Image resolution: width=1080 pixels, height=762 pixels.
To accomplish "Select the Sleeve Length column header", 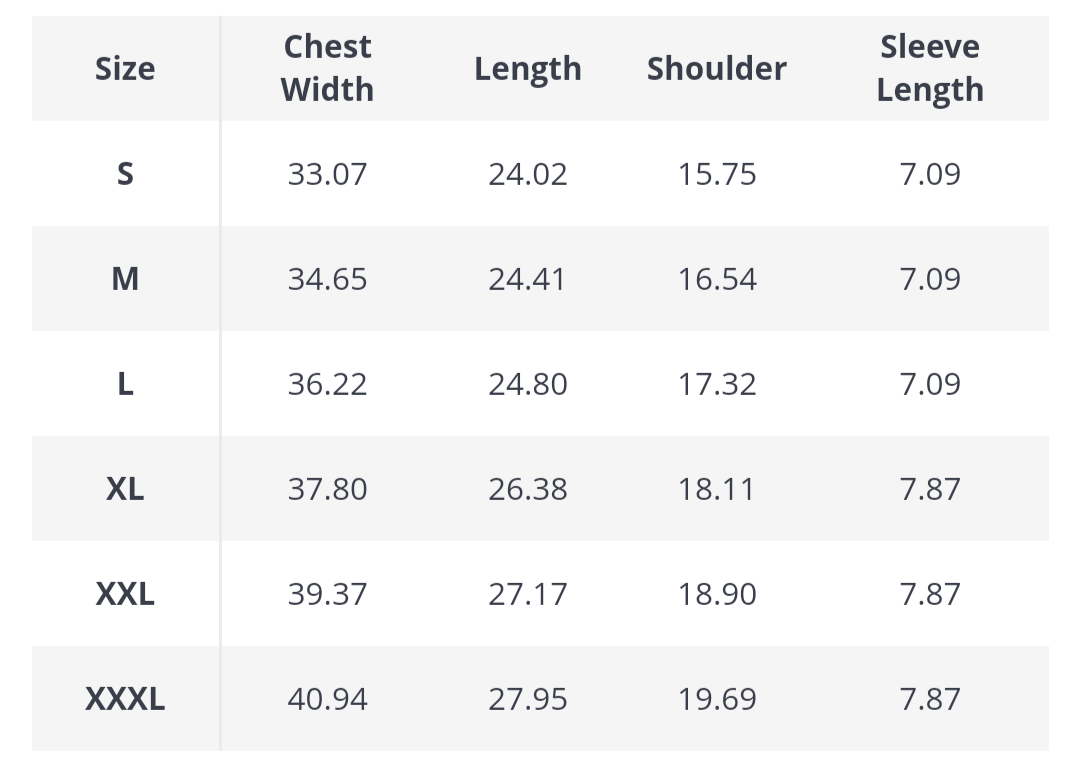I will click(930, 68).
